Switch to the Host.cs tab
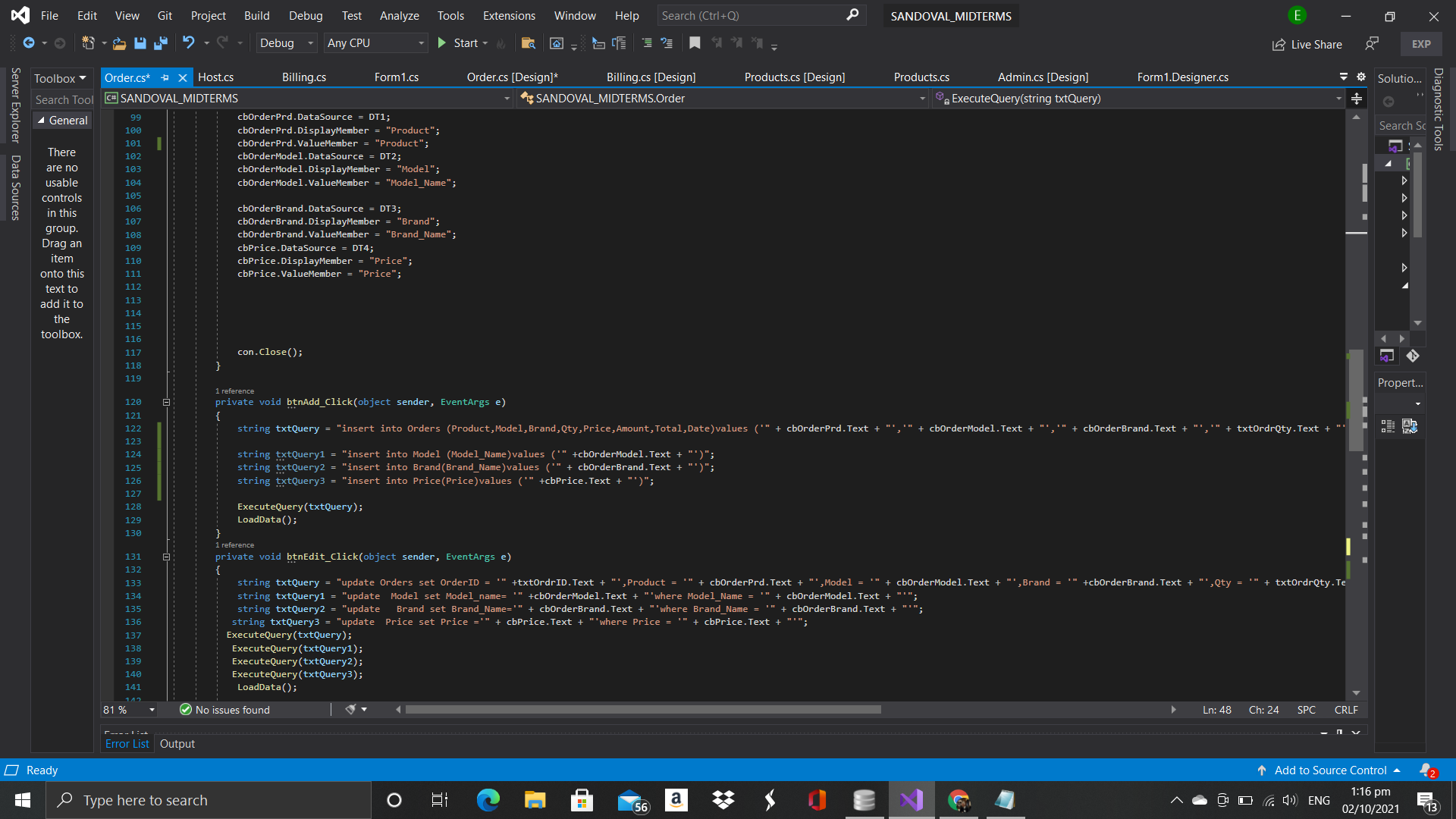The width and height of the screenshot is (1456, 819). 215,77
